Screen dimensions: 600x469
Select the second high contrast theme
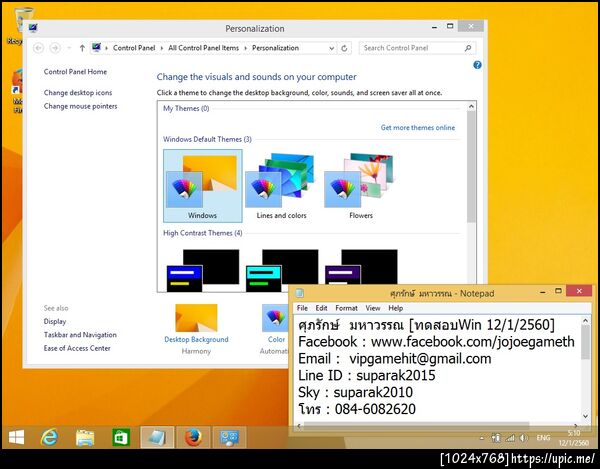coord(281,270)
